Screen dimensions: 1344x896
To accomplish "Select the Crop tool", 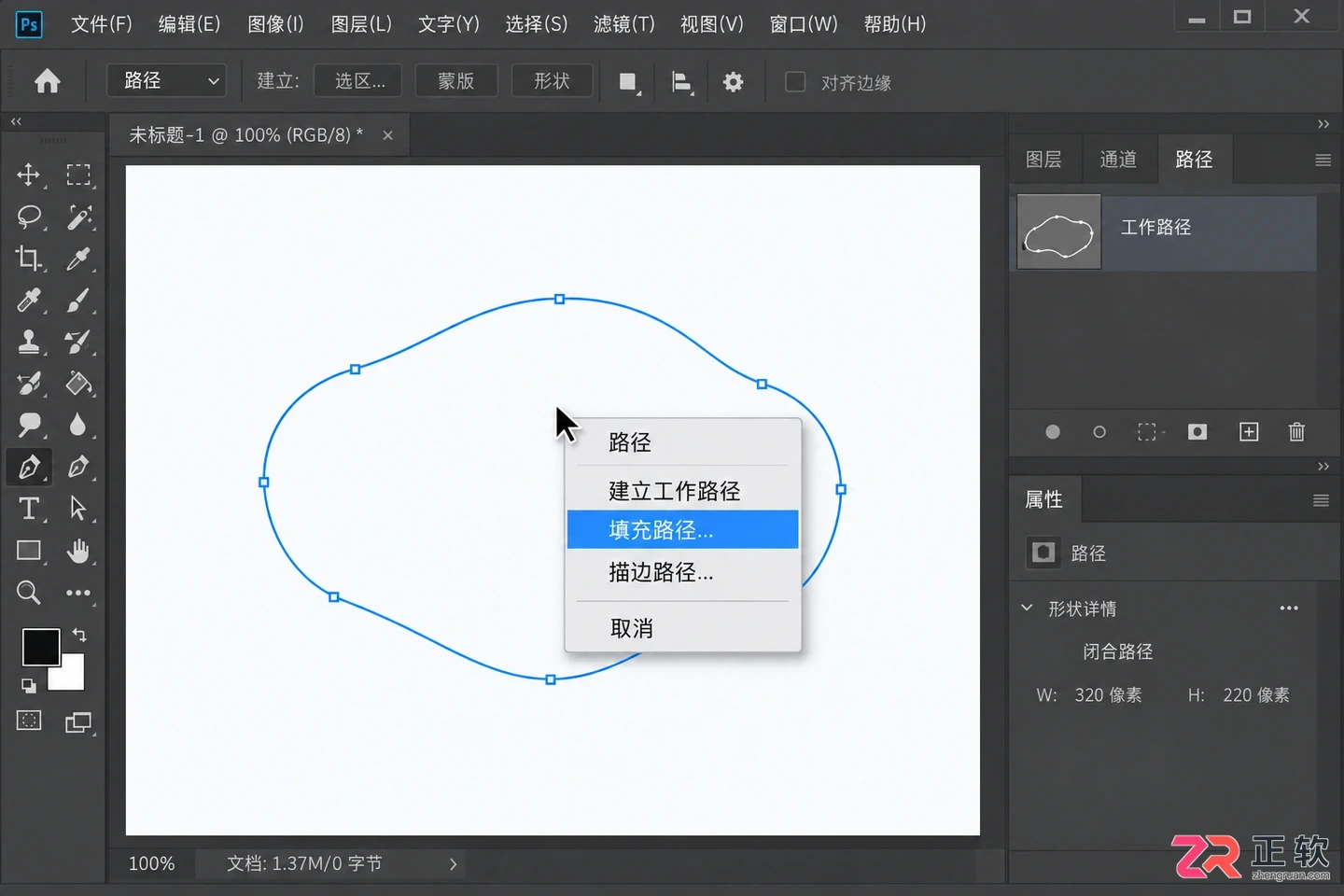I will point(29,259).
